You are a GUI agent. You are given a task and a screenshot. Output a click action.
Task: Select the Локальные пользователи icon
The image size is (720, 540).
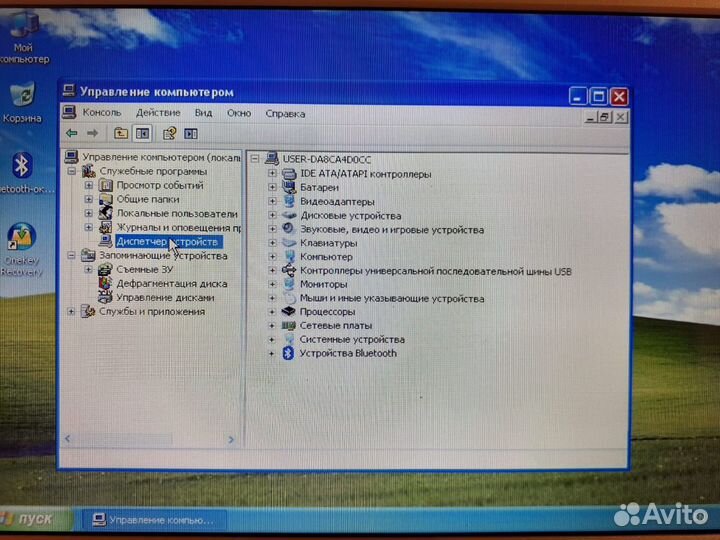(x=106, y=213)
